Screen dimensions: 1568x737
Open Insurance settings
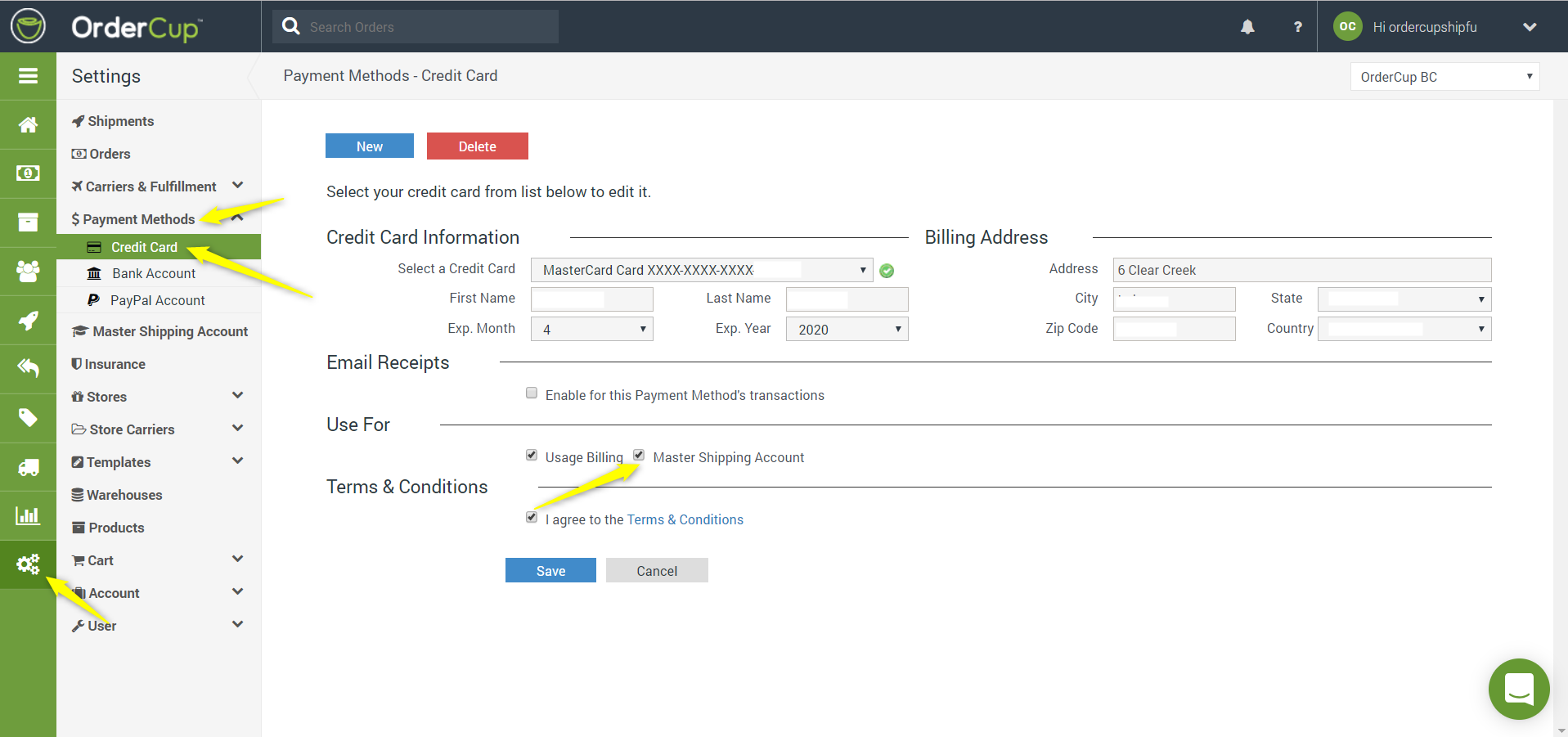pyautogui.click(x=108, y=364)
